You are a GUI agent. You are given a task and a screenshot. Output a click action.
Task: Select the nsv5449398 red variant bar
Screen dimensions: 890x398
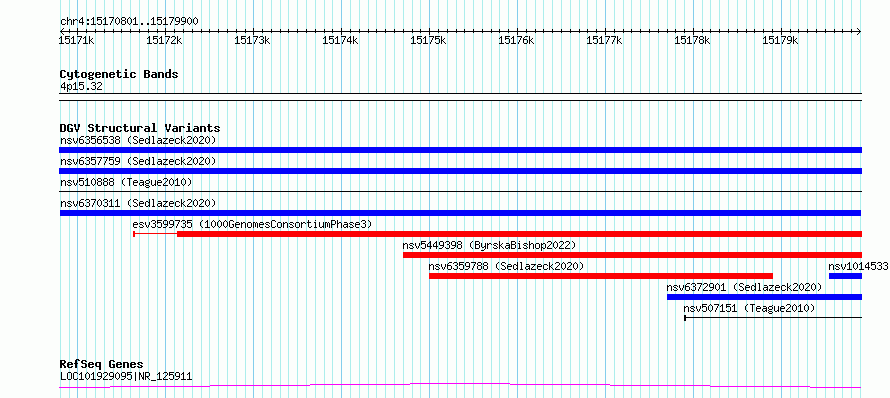632,255
